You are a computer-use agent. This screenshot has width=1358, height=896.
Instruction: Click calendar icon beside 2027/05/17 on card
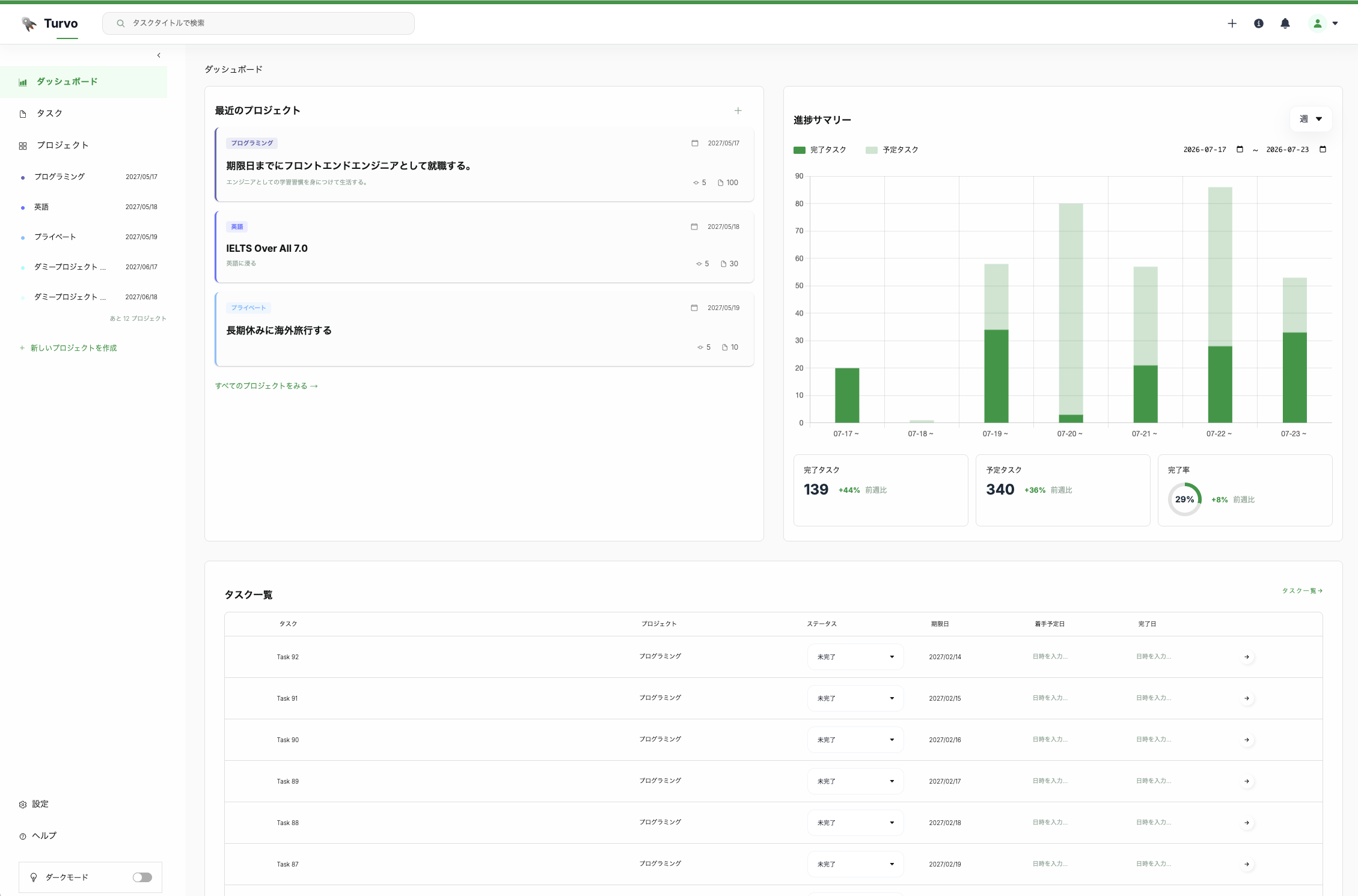coord(695,143)
